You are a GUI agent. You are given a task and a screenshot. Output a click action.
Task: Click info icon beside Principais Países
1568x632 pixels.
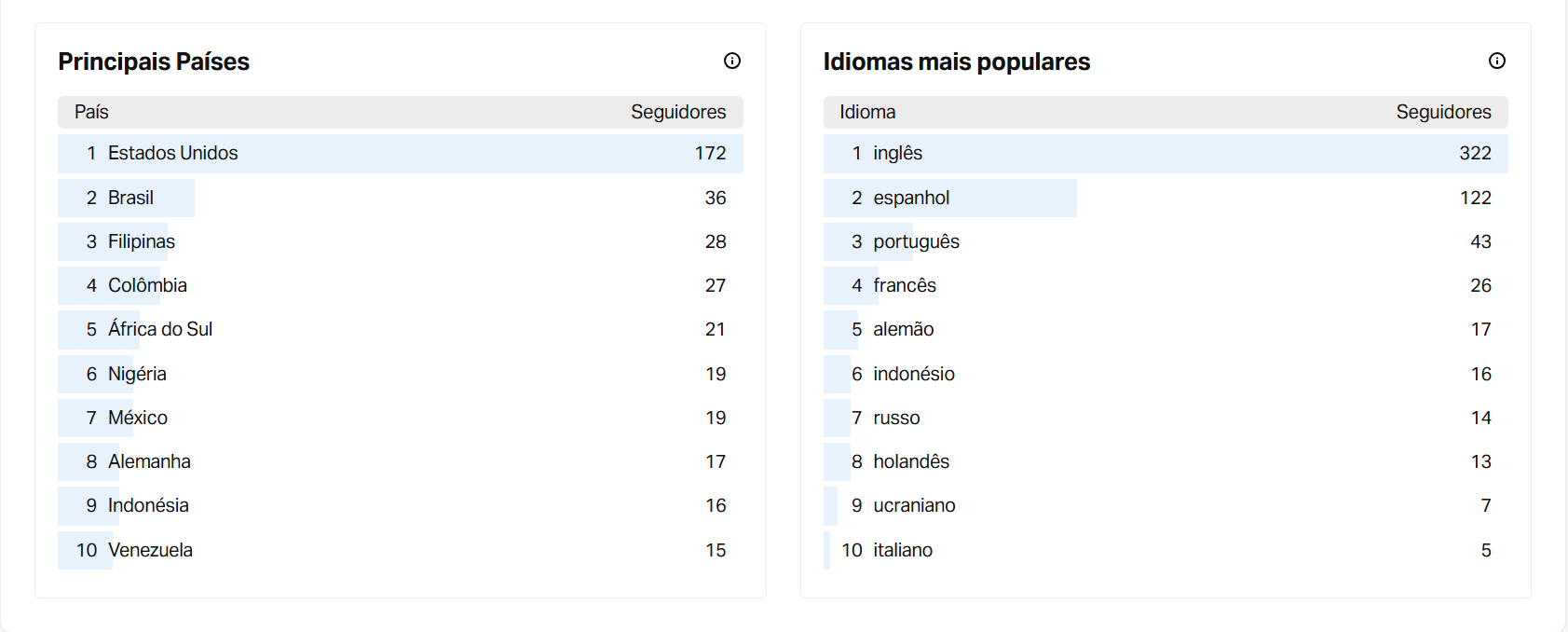click(732, 61)
